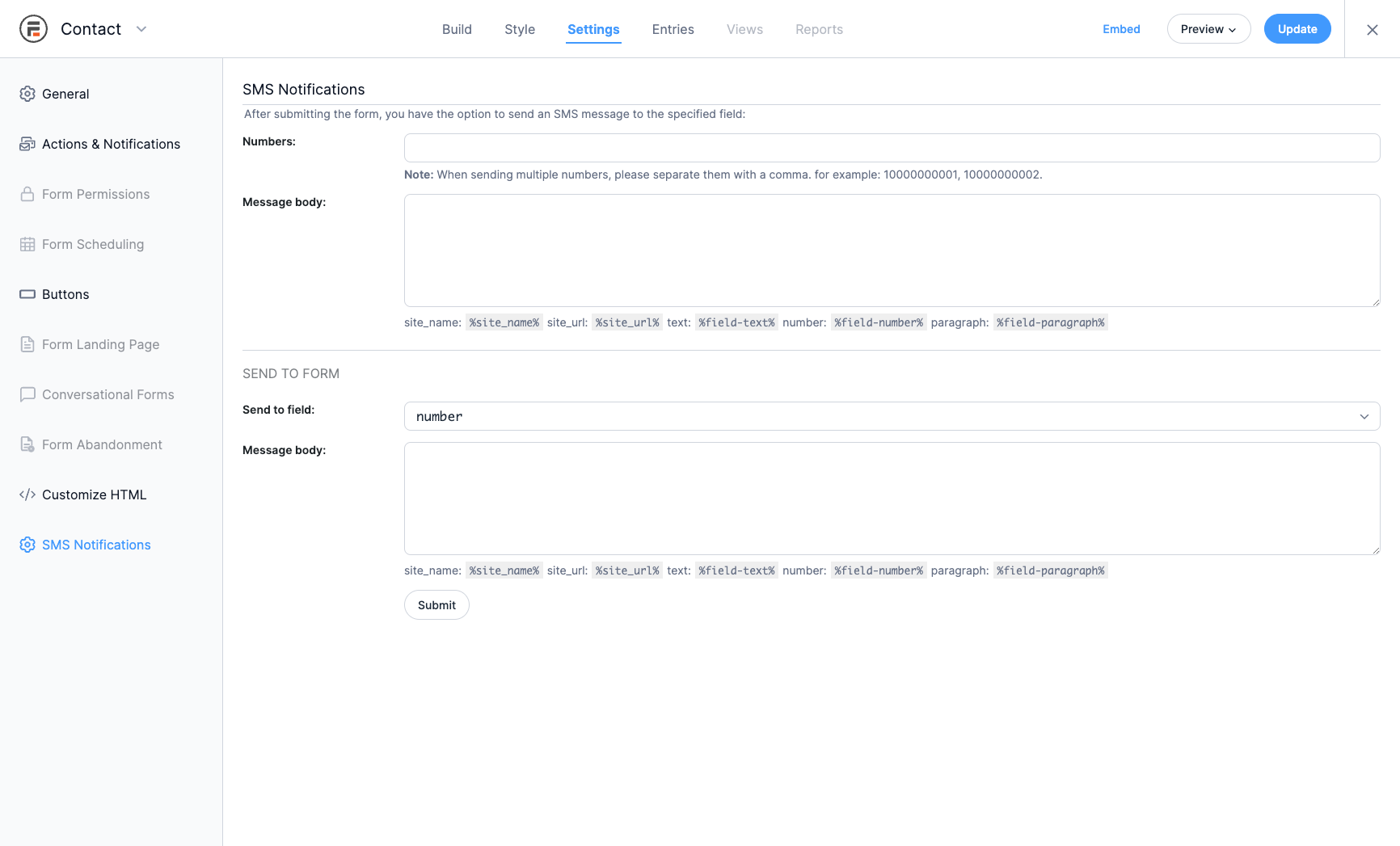Click the Submit button
Screen dimensions: 1400x846
pos(436,605)
